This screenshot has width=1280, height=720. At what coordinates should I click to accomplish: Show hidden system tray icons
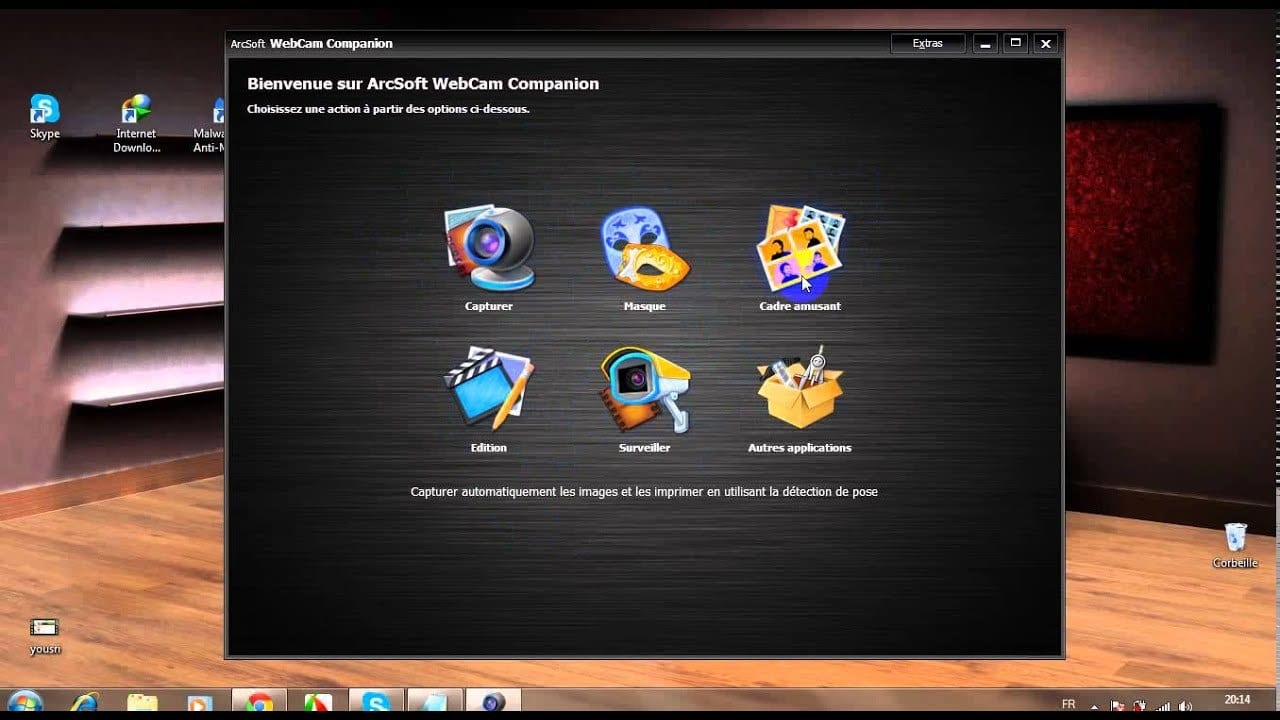click(x=1096, y=705)
